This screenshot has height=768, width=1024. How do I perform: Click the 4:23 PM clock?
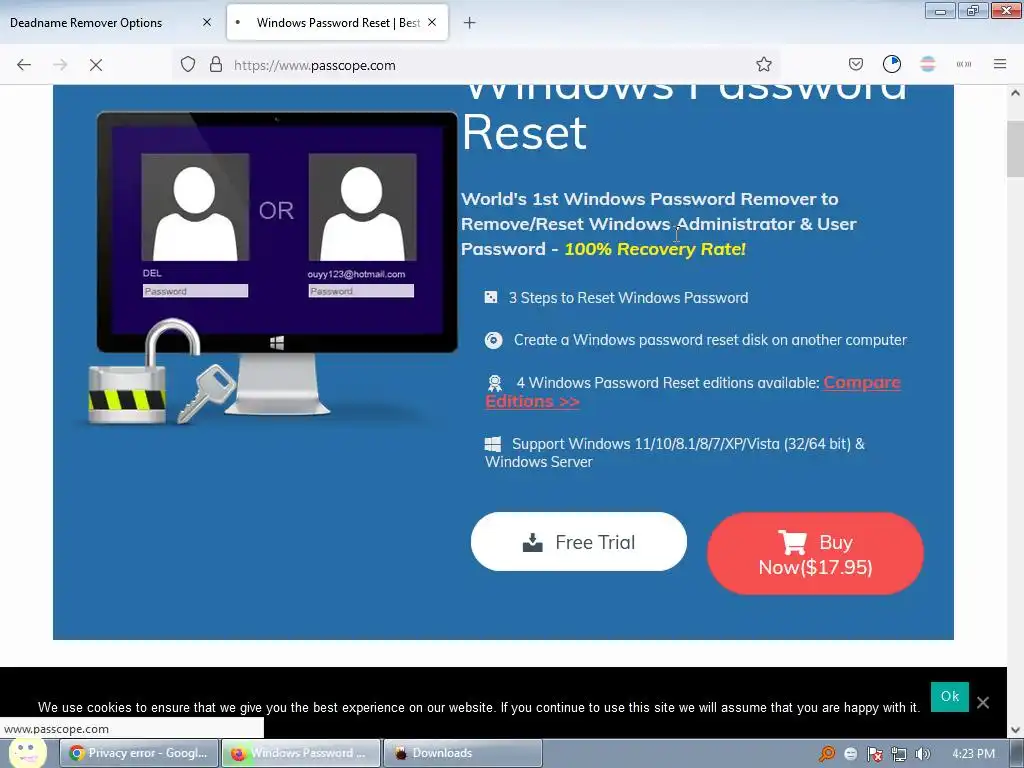(973, 754)
